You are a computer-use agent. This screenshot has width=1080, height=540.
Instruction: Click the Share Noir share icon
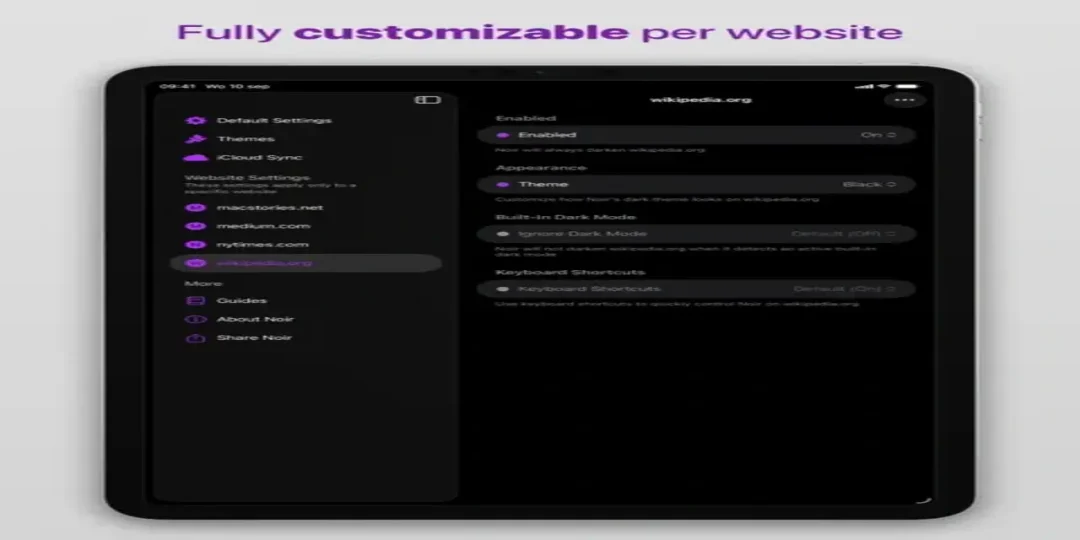(x=196, y=338)
